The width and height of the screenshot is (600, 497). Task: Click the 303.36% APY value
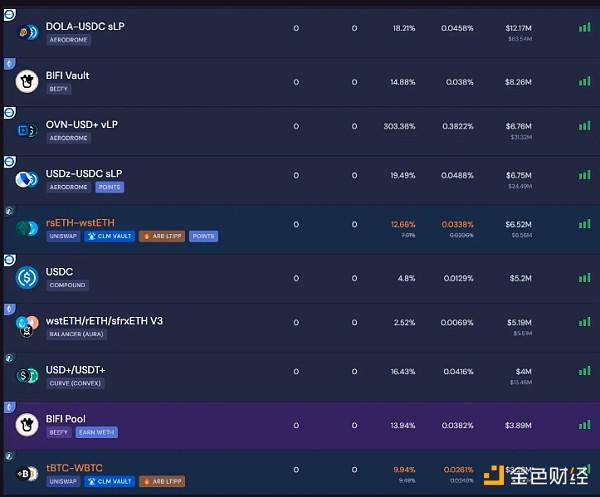pos(398,126)
